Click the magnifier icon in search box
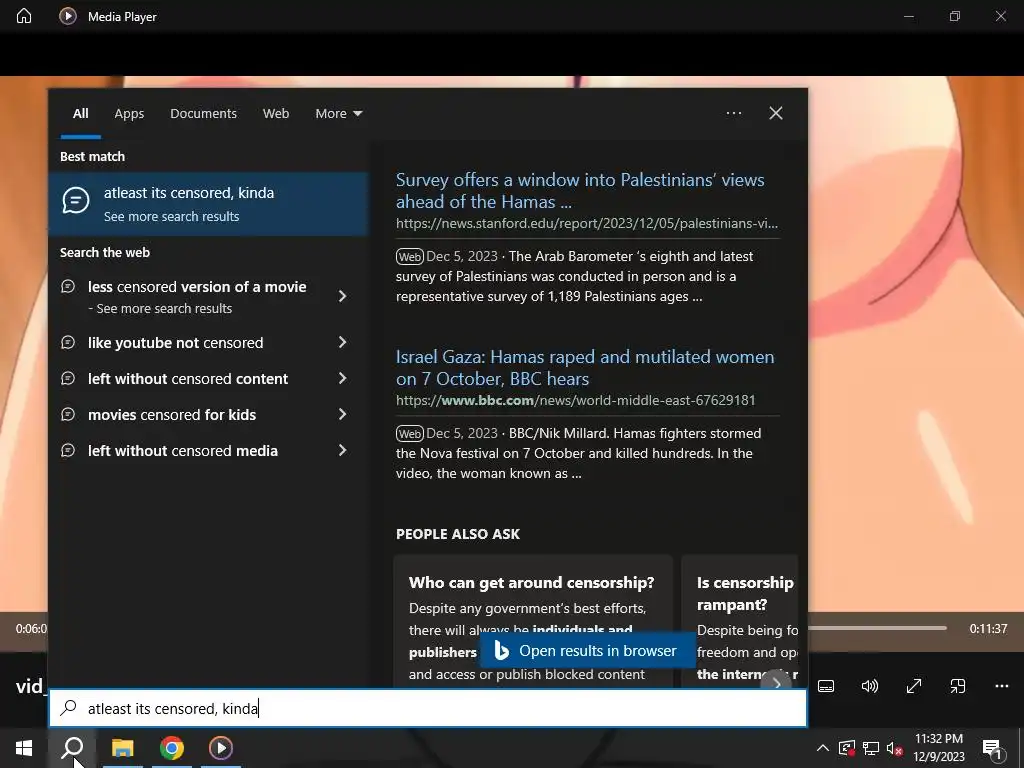 tap(69, 708)
